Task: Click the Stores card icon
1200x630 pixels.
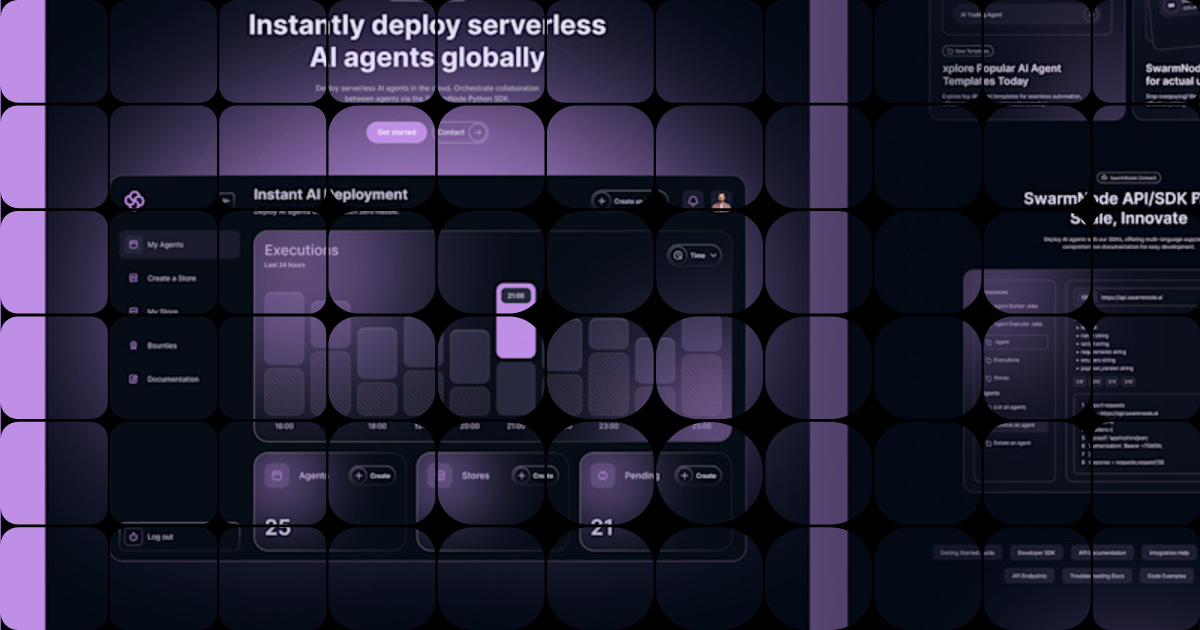Action: pyautogui.click(x=441, y=475)
